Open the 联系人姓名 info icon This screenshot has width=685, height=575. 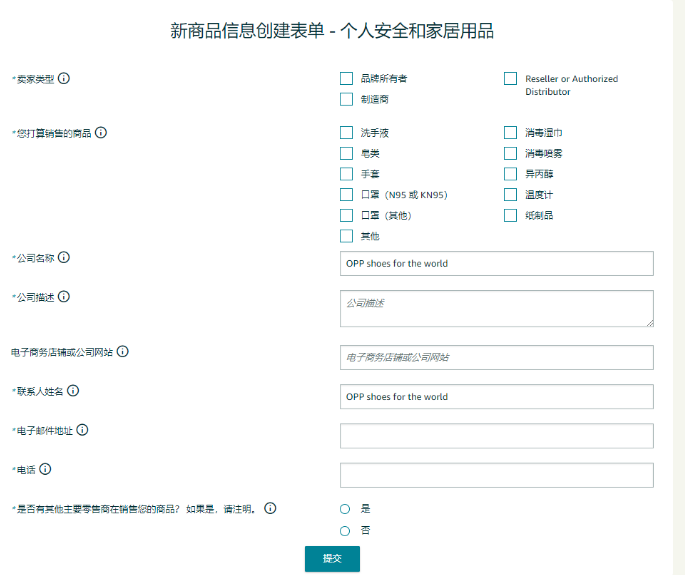pos(73,391)
